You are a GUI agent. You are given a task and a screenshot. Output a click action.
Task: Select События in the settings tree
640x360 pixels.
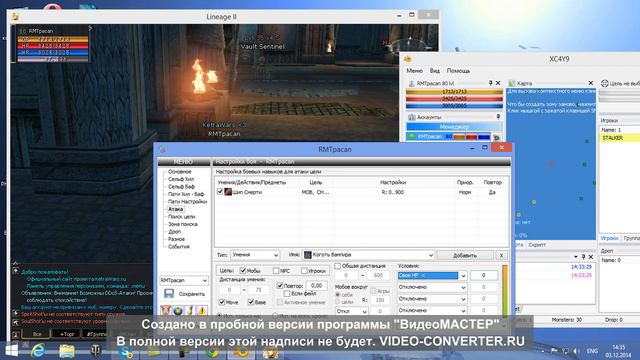(x=179, y=247)
